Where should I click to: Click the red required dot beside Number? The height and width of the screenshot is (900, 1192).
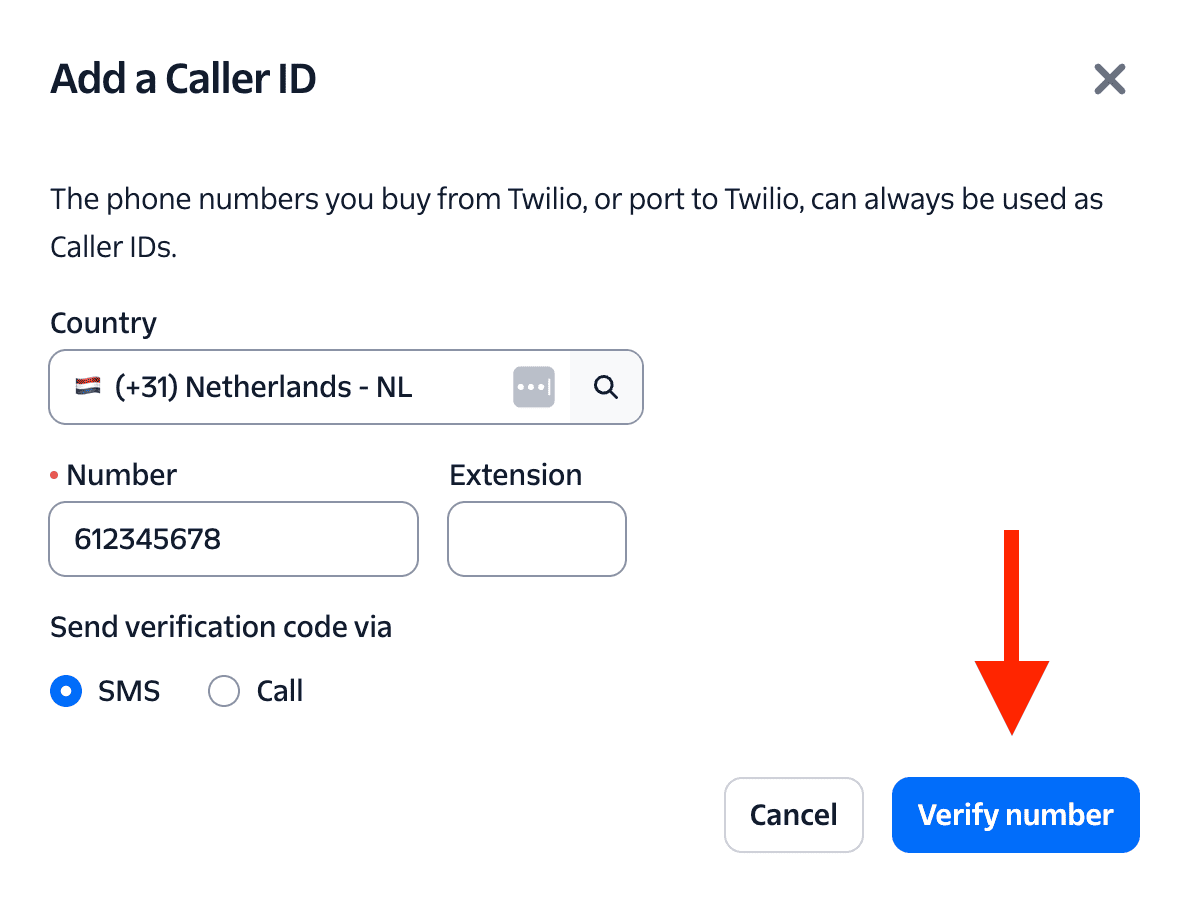pos(55,475)
